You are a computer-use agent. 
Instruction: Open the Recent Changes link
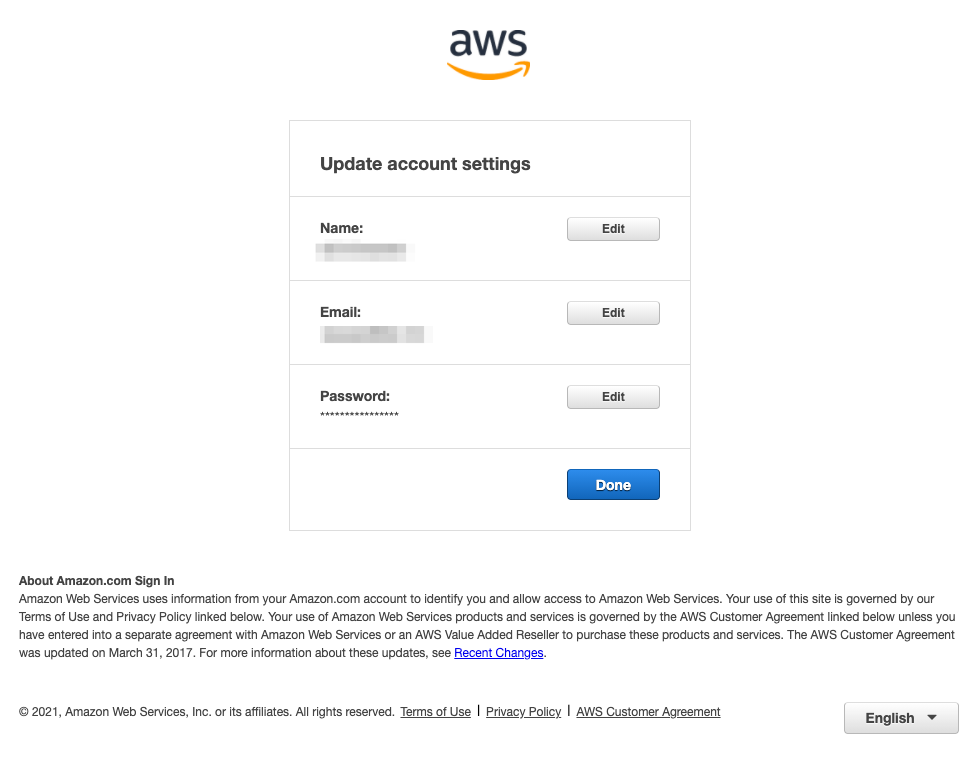[x=499, y=653]
